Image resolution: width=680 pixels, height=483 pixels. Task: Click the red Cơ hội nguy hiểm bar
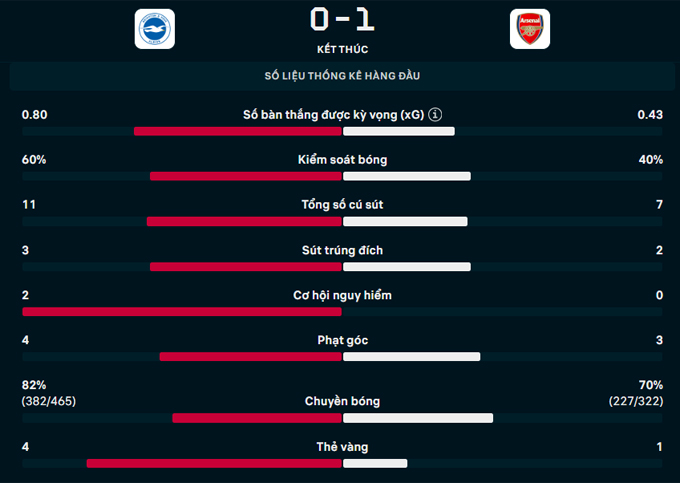coord(182,311)
